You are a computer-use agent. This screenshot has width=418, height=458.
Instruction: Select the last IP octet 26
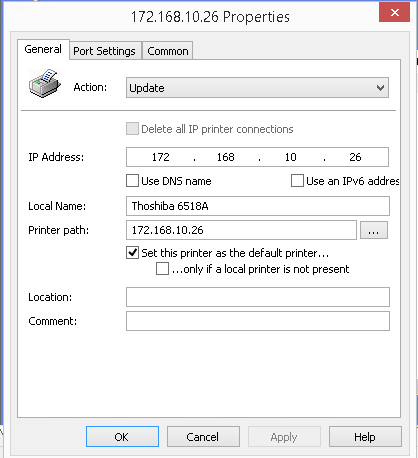pyautogui.click(x=355, y=157)
